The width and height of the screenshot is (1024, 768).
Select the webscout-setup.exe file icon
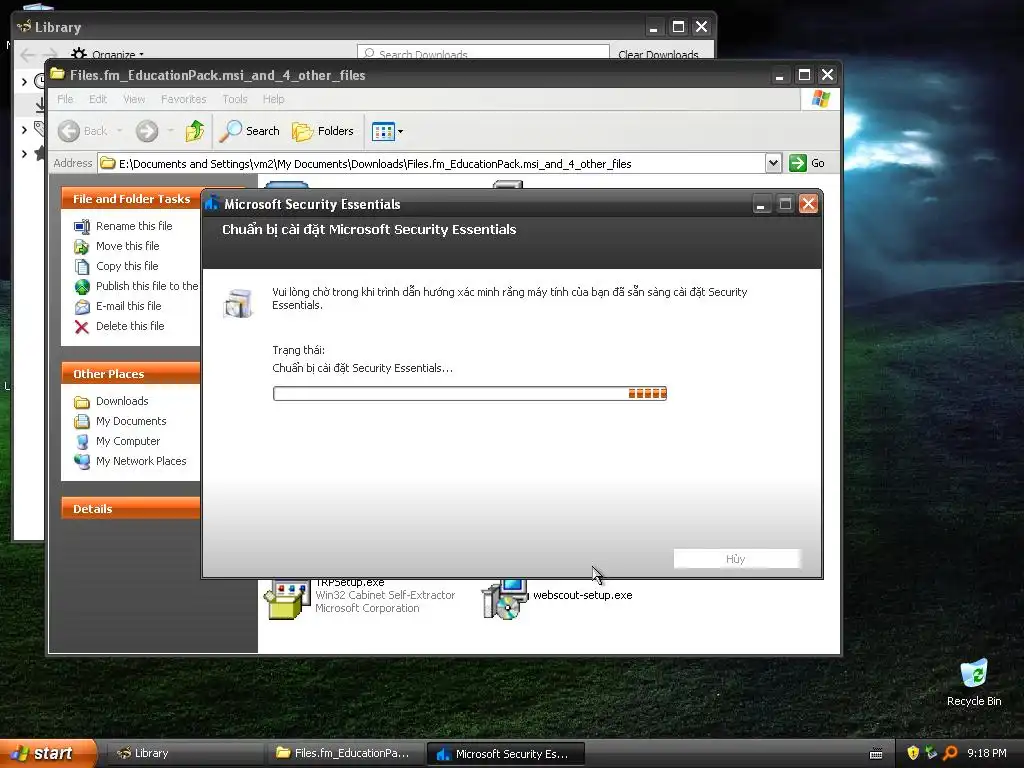coord(504,599)
